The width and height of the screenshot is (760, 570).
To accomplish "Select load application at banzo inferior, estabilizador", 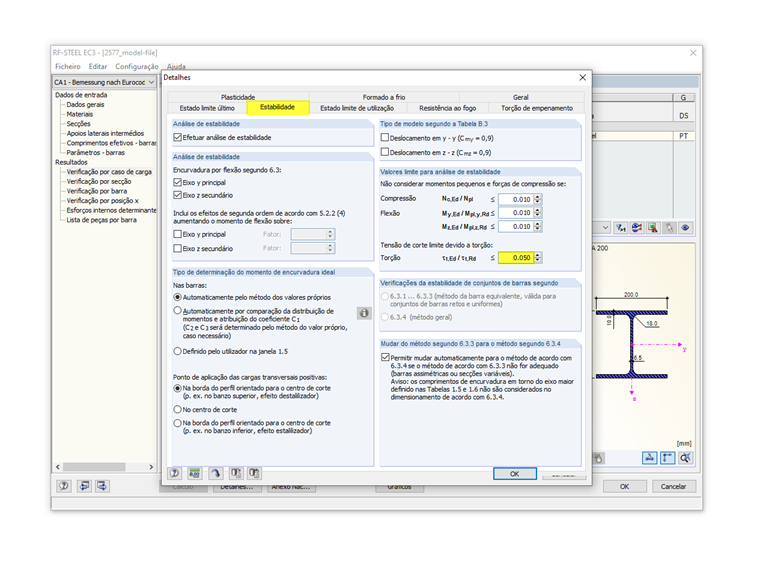I will (x=177, y=423).
